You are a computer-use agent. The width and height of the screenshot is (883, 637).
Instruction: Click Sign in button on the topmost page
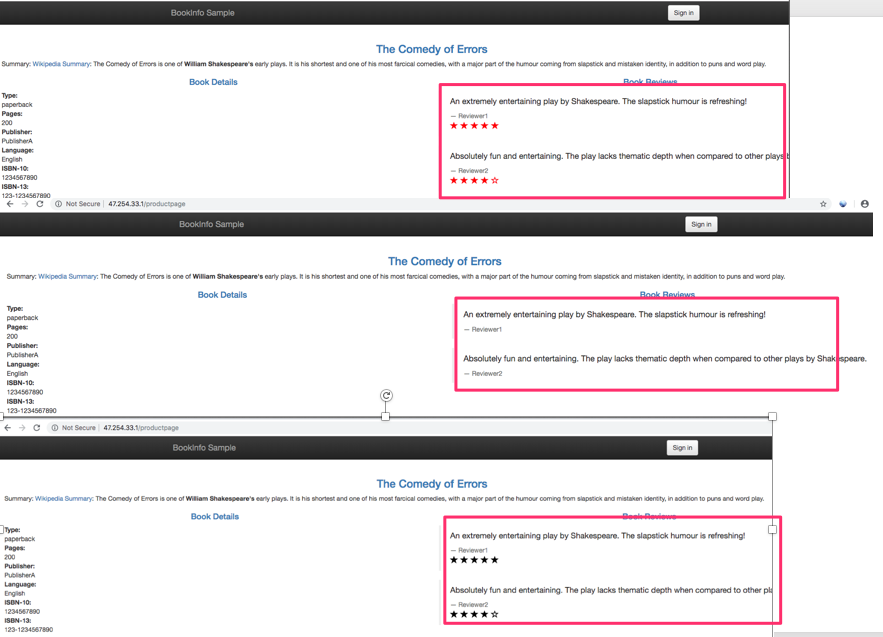point(683,13)
